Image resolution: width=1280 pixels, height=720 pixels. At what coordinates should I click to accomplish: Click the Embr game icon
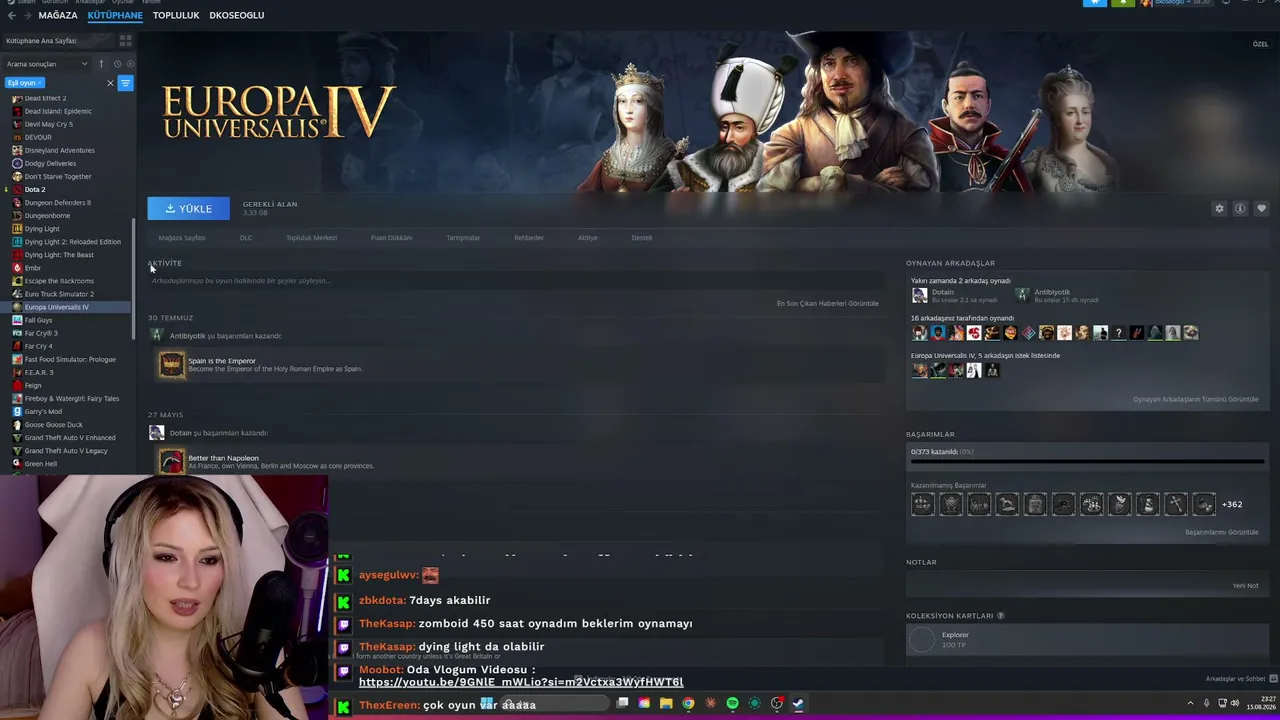point(17,268)
